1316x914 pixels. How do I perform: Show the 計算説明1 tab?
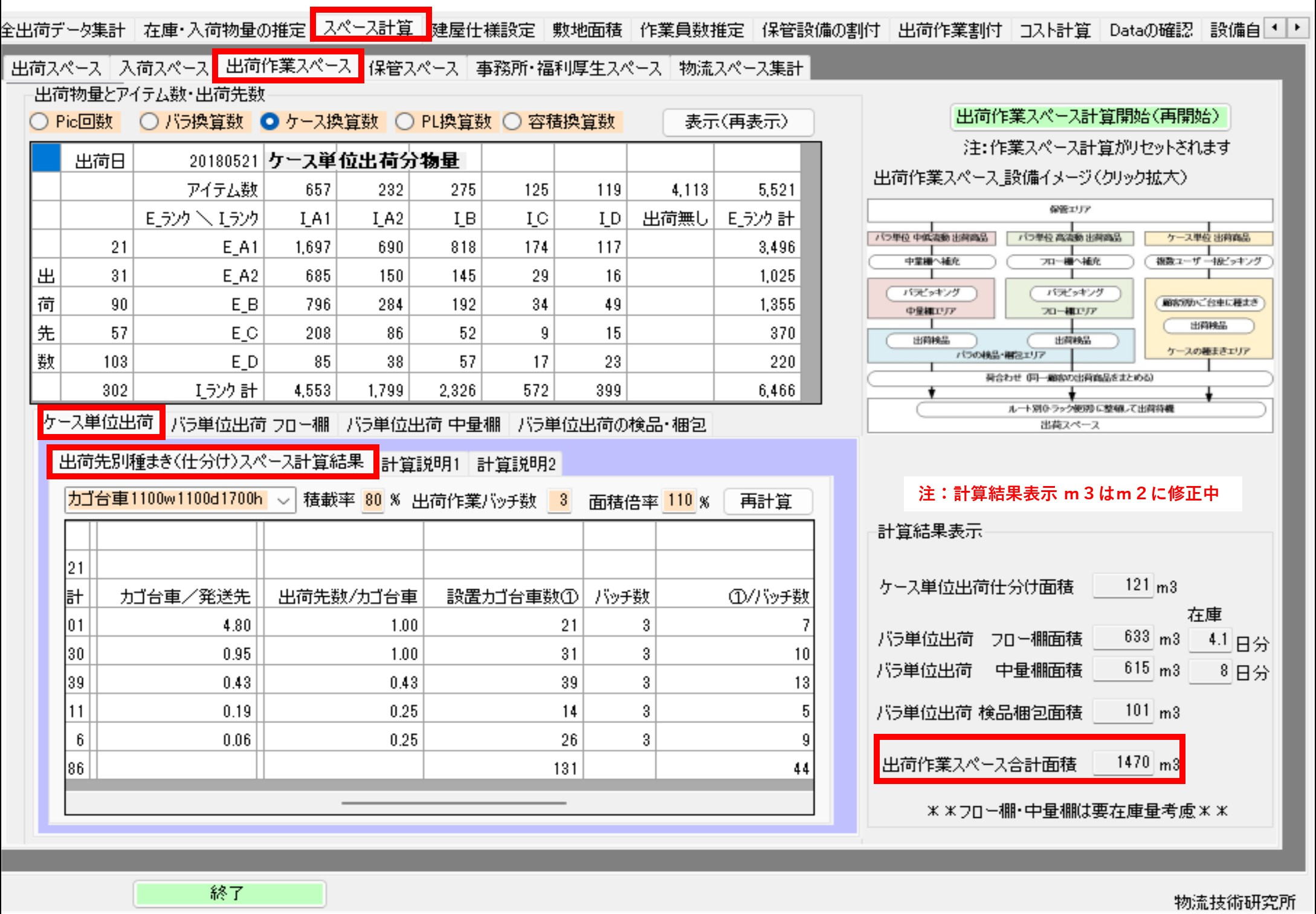[421, 464]
